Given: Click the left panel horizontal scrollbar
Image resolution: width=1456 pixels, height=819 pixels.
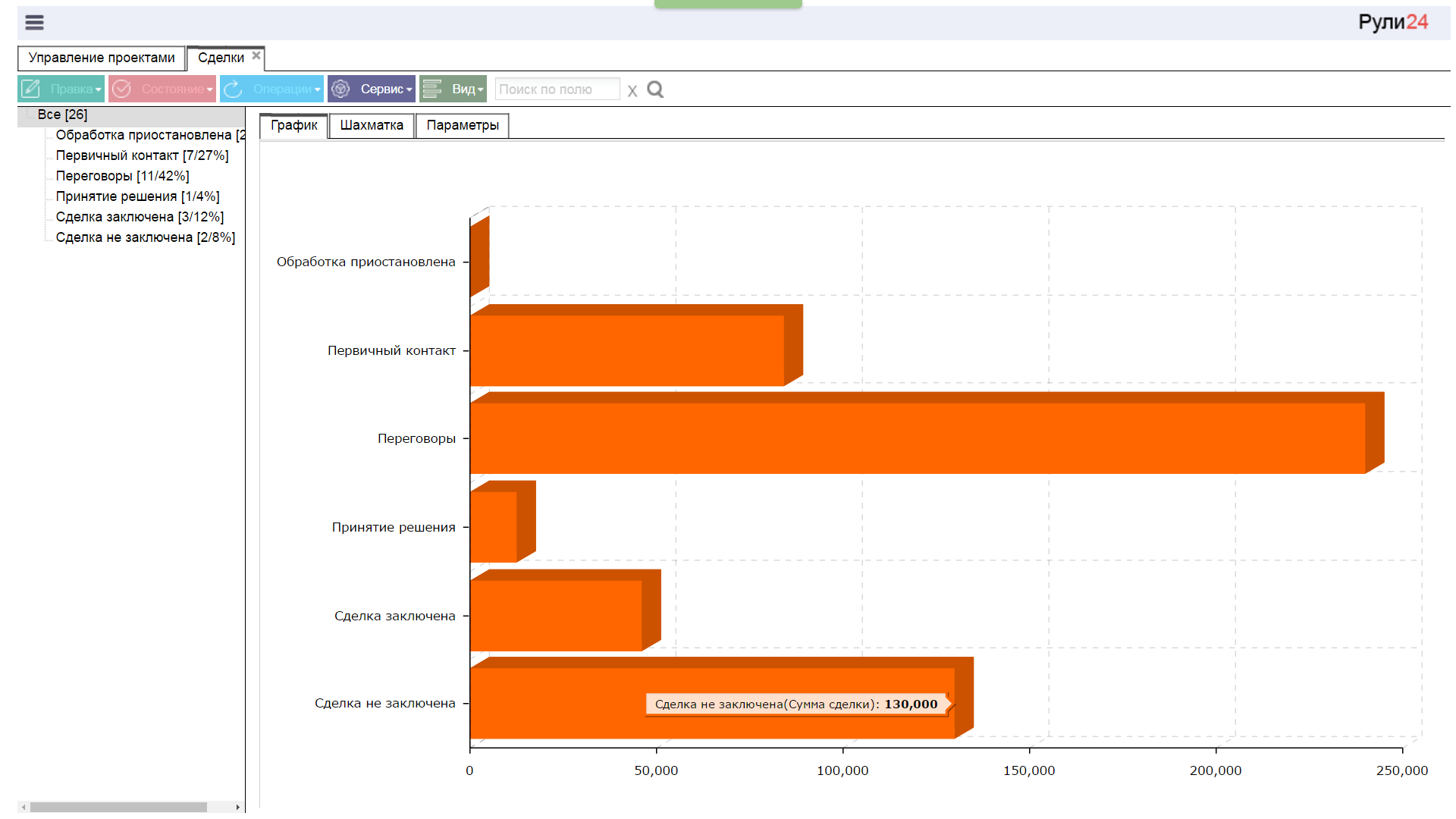Looking at the screenshot, I should (118, 807).
